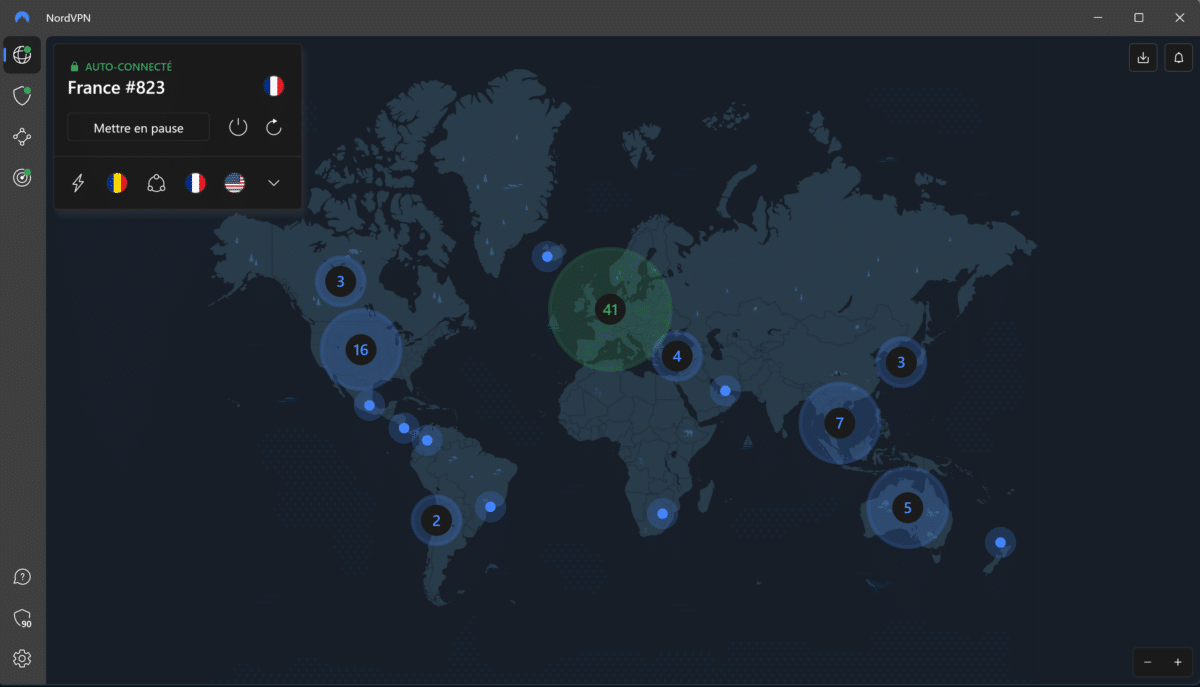The image size is (1200, 687).
Task: Open Europe cluster showing 41 servers
Action: pos(609,309)
